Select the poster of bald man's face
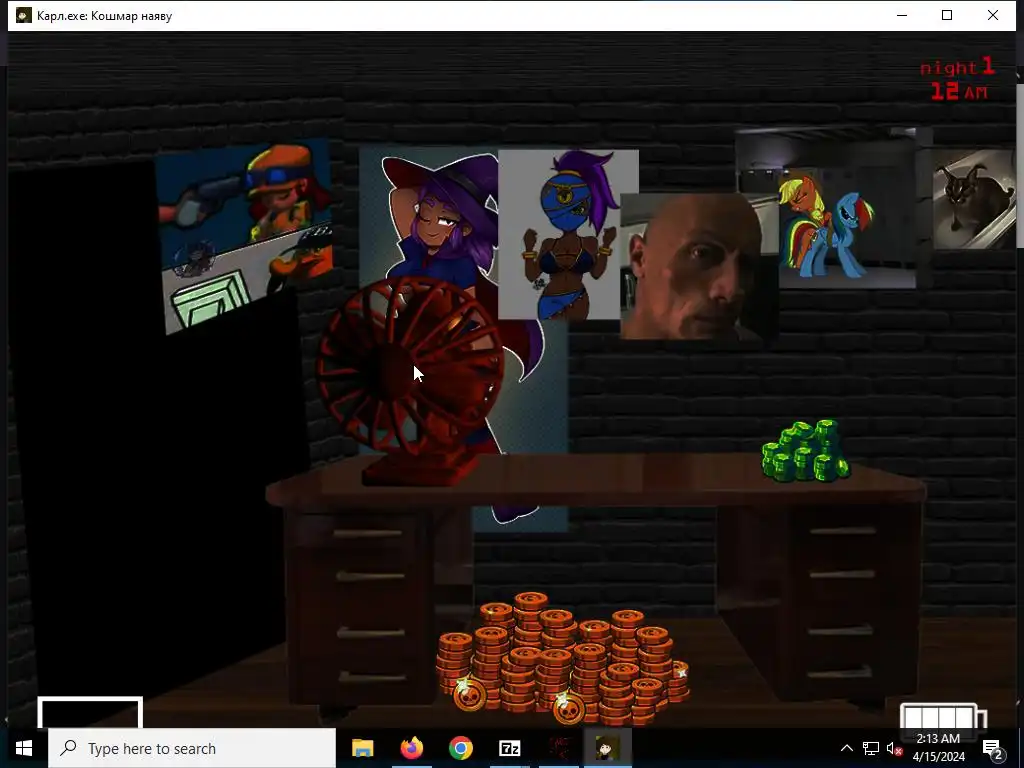Screen dimensions: 1024x768 [698, 266]
